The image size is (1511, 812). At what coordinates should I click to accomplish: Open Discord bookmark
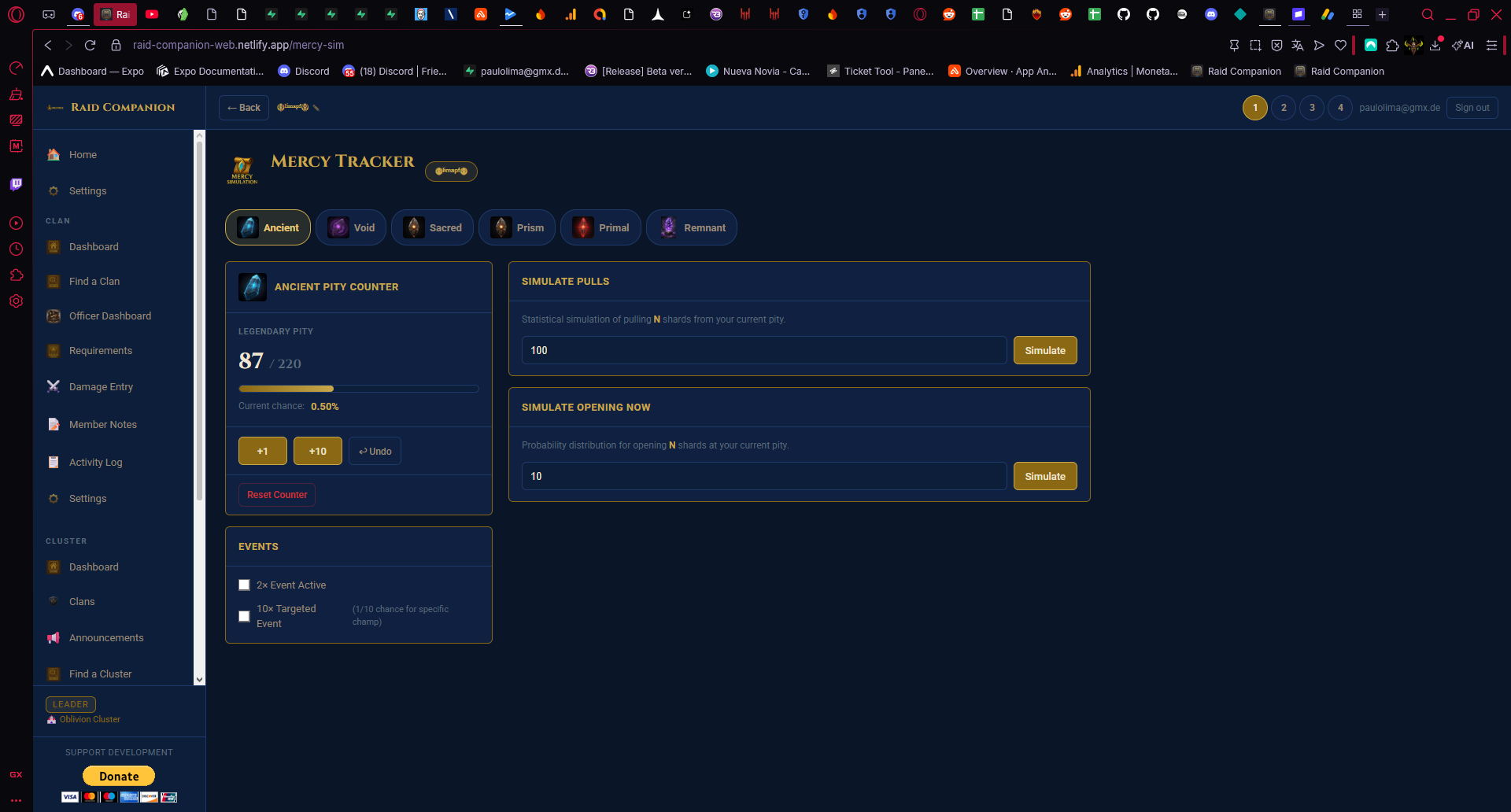tap(304, 71)
